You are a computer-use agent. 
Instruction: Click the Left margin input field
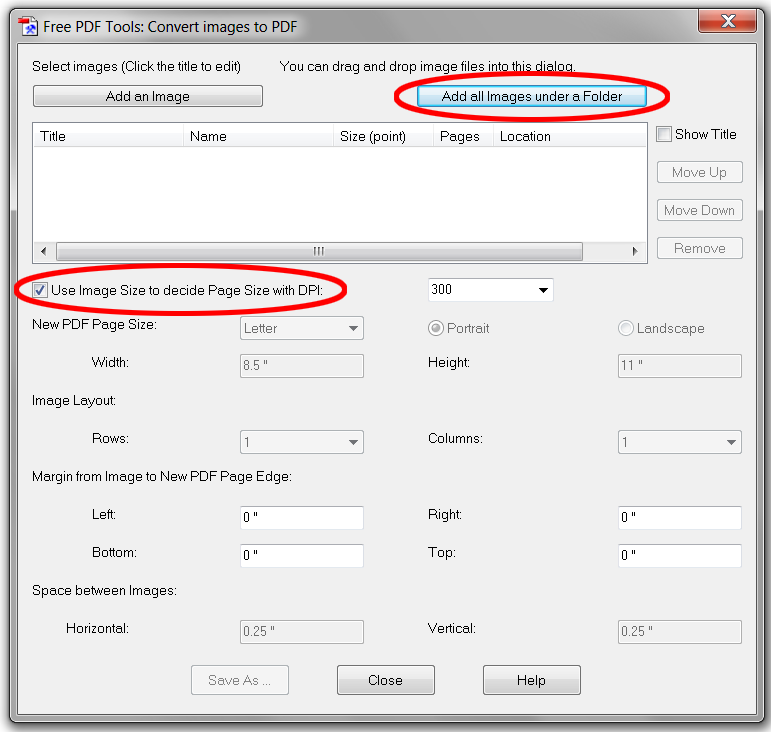pyautogui.click(x=301, y=518)
